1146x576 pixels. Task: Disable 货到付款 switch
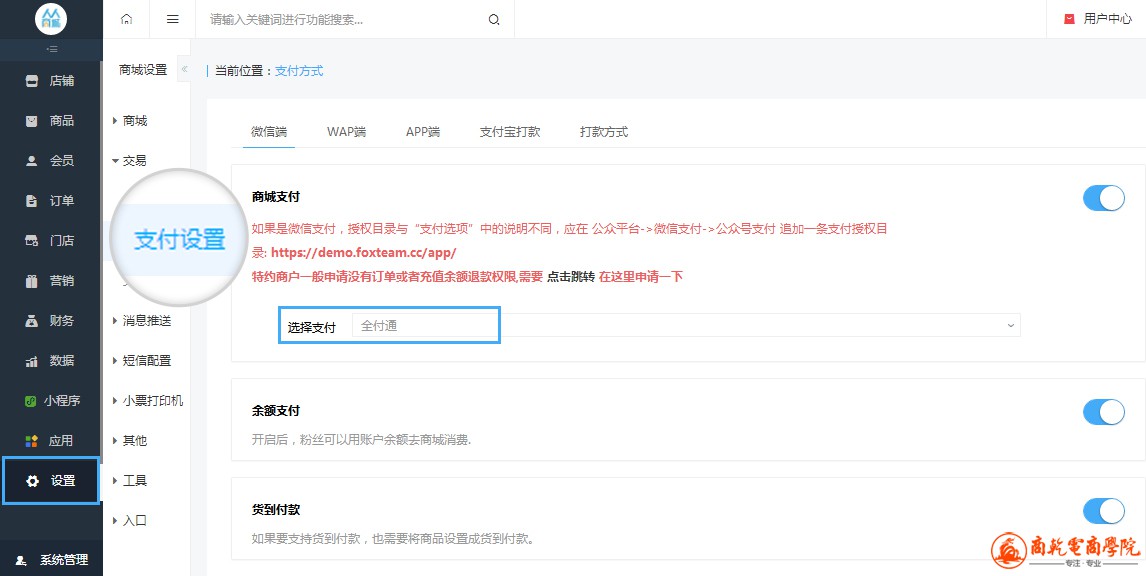[x=1103, y=511]
